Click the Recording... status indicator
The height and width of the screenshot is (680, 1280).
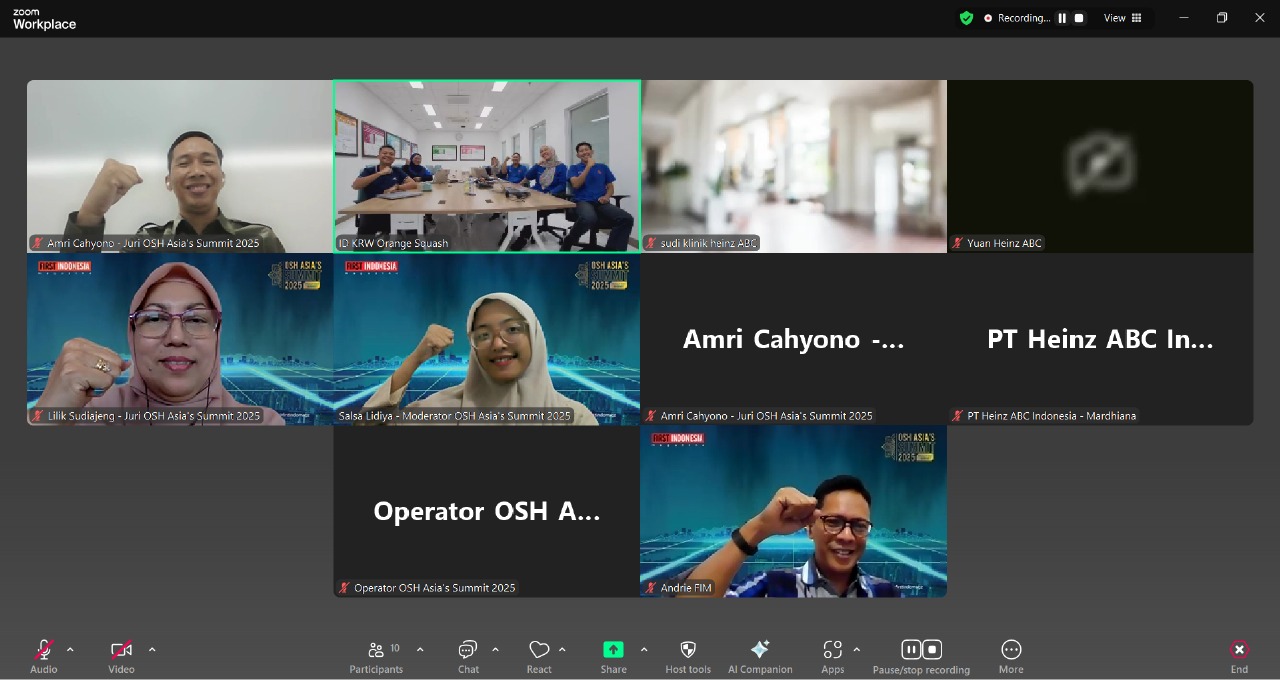coord(1017,18)
